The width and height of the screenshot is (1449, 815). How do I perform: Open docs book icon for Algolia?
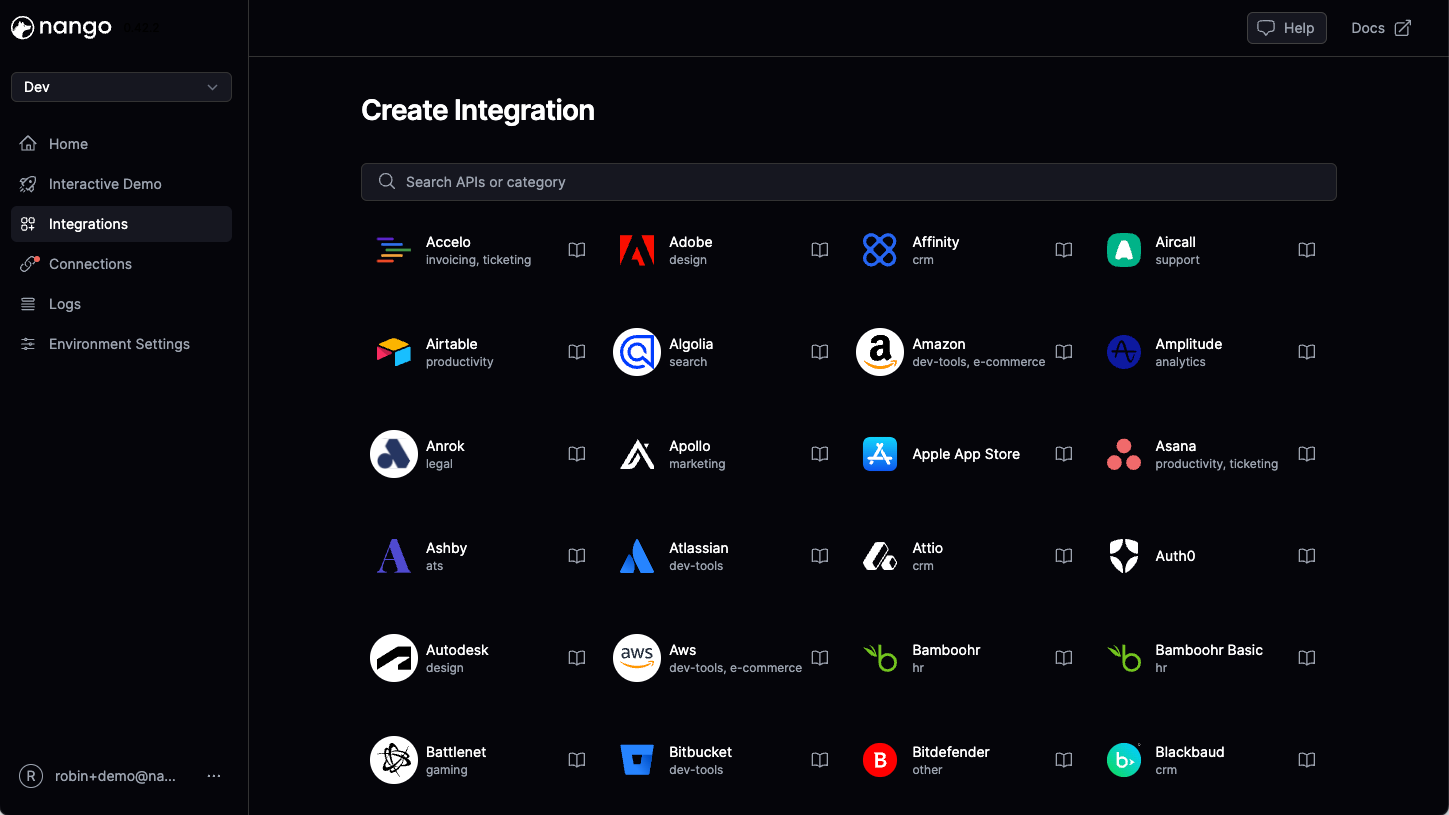[x=820, y=352]
